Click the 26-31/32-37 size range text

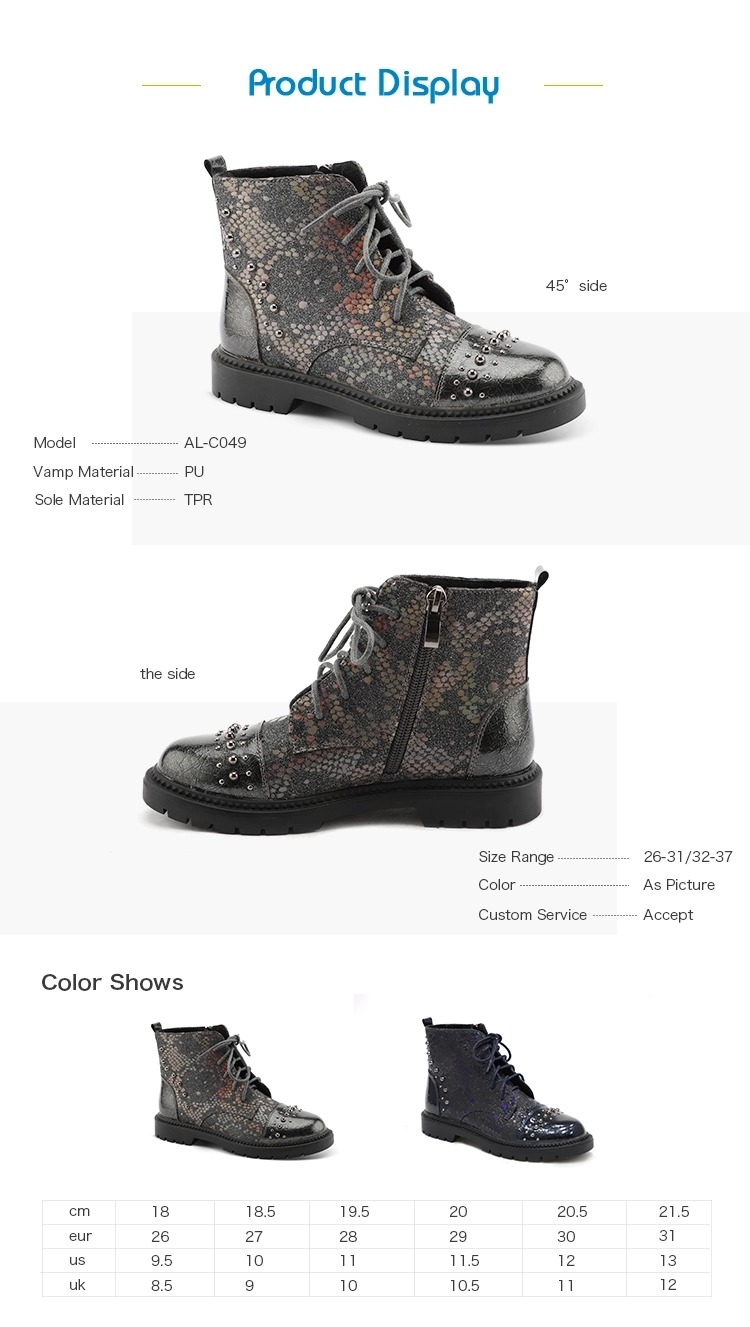click(x=688, y=857)
